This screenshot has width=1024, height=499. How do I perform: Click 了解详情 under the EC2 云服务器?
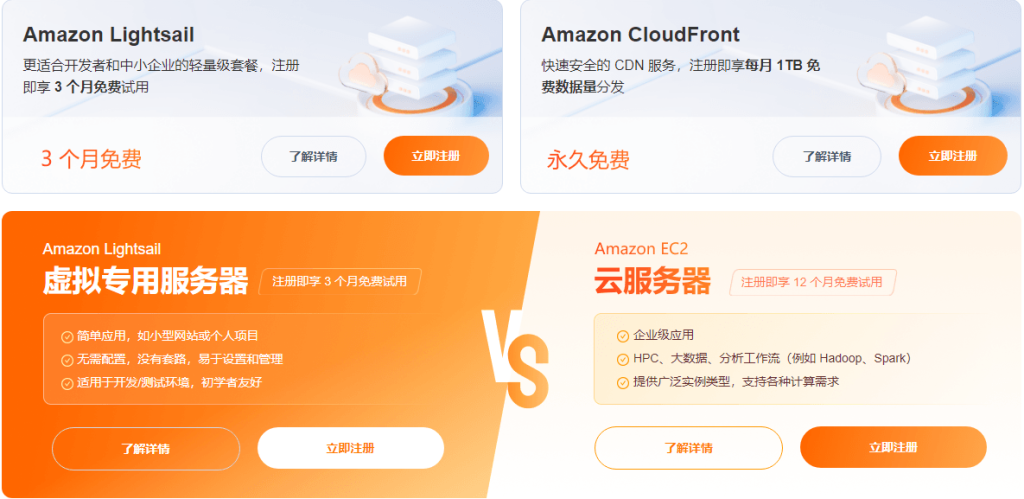coord(688,448)
